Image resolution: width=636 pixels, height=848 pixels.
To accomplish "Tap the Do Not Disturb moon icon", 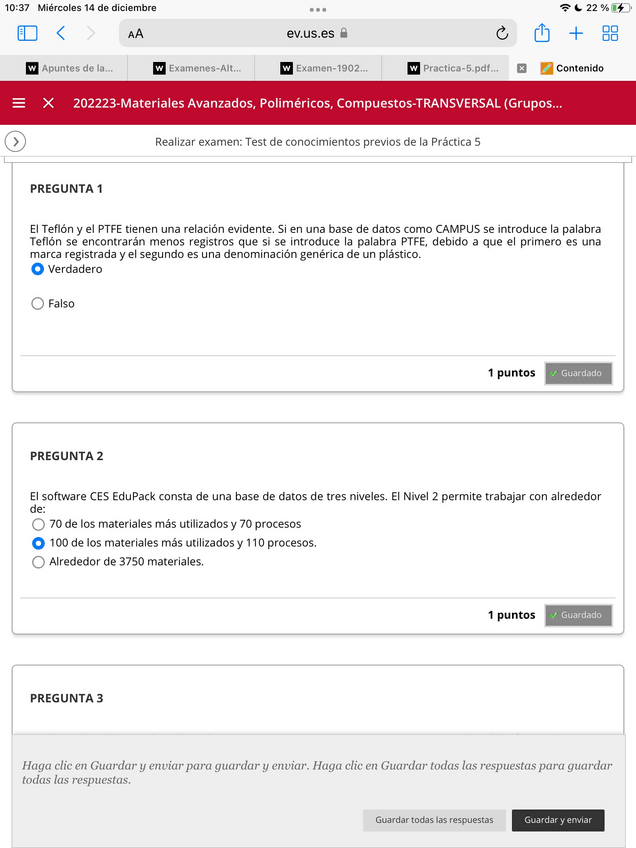I will (578, 8).
